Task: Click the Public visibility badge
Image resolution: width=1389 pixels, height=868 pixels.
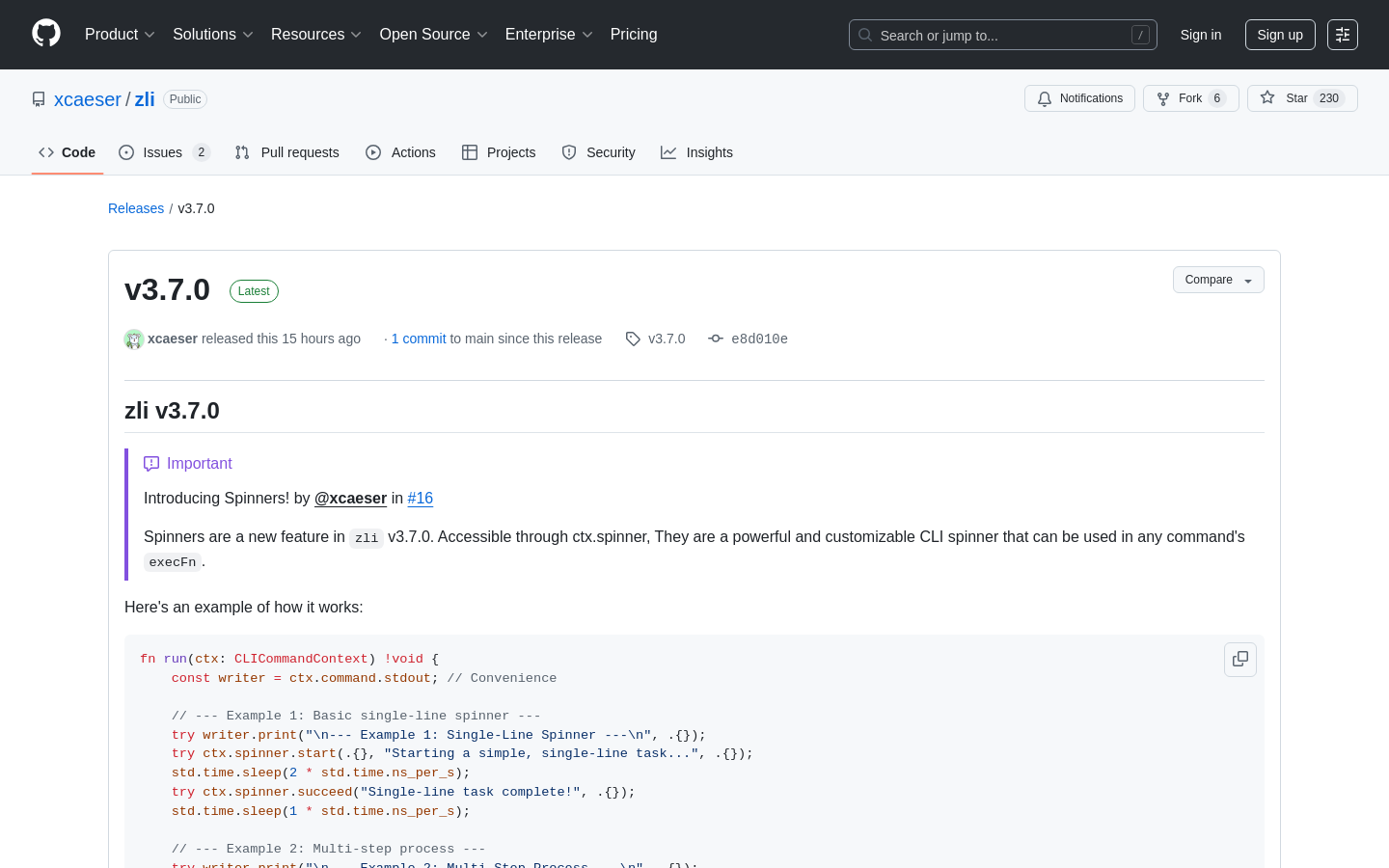Action: pyautogui.click(x=185, y=99)
